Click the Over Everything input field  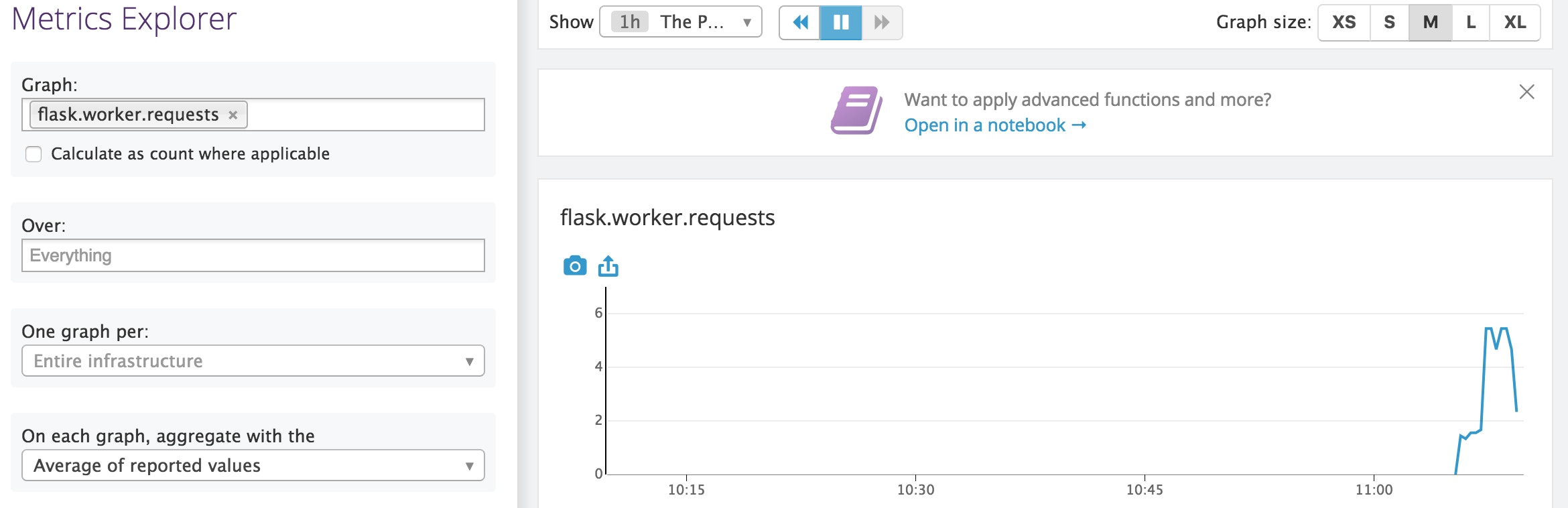click(253, 255)
